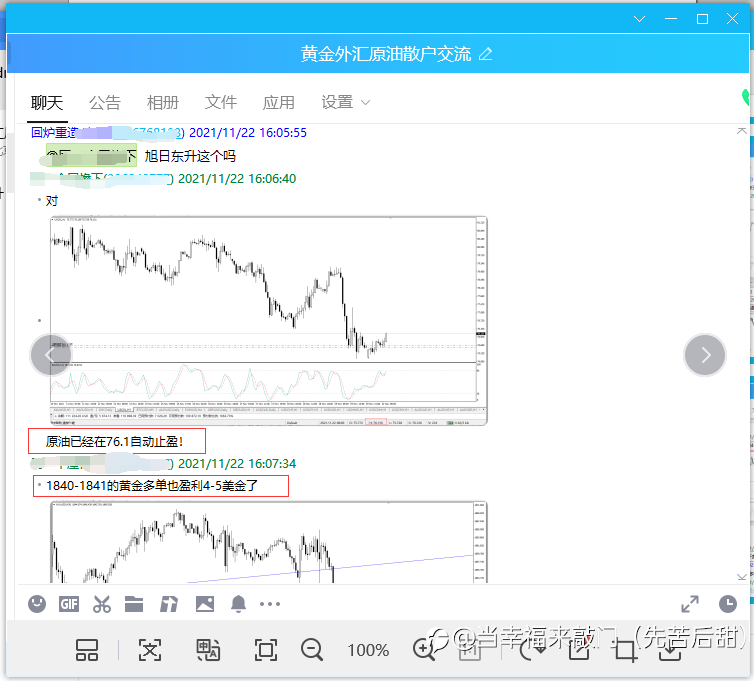This screenshot has height=681, width=754.
Task: Save the image with the download icon
Action: coord(670,651)
